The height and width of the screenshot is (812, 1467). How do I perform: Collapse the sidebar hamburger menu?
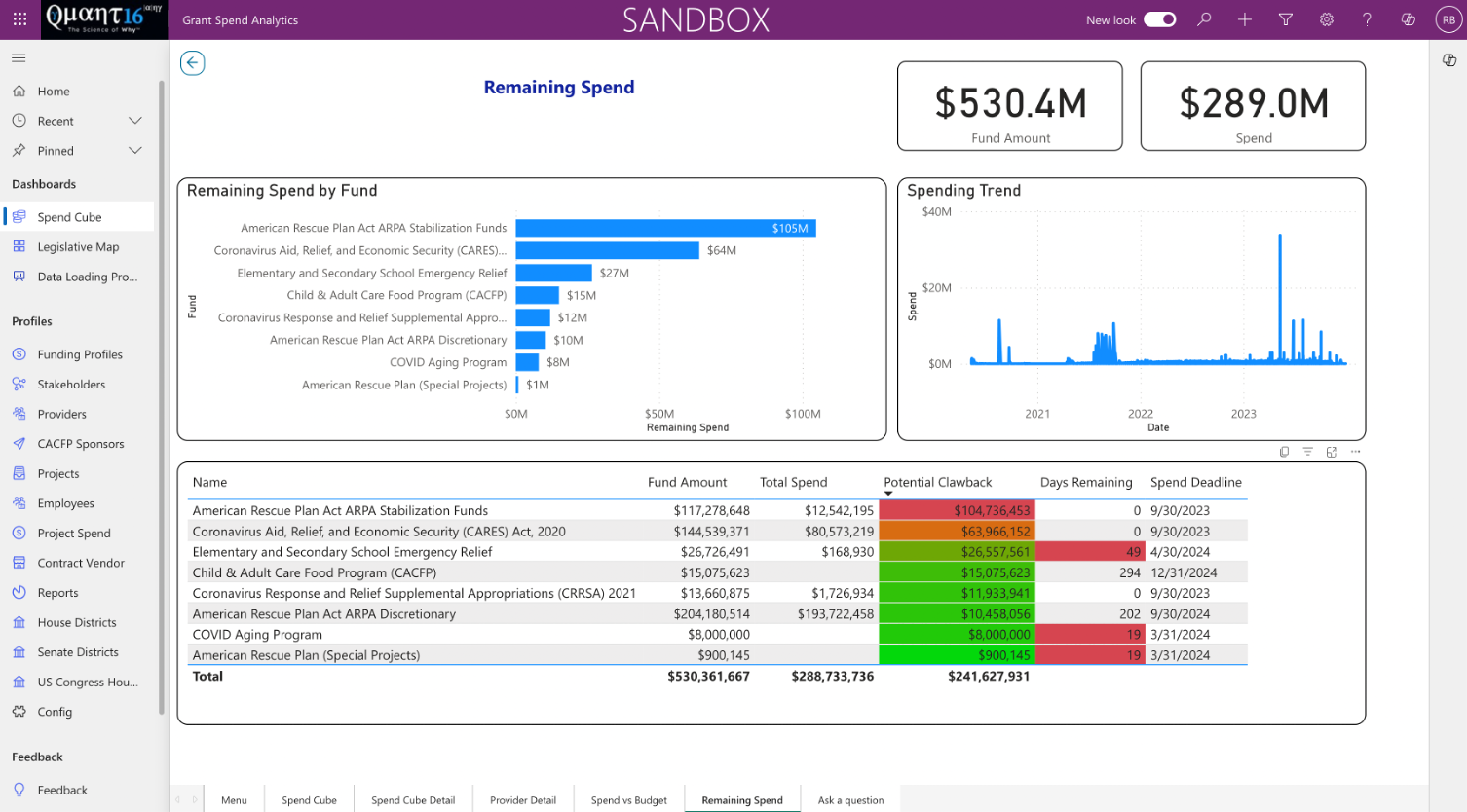[x=19, y=58]
